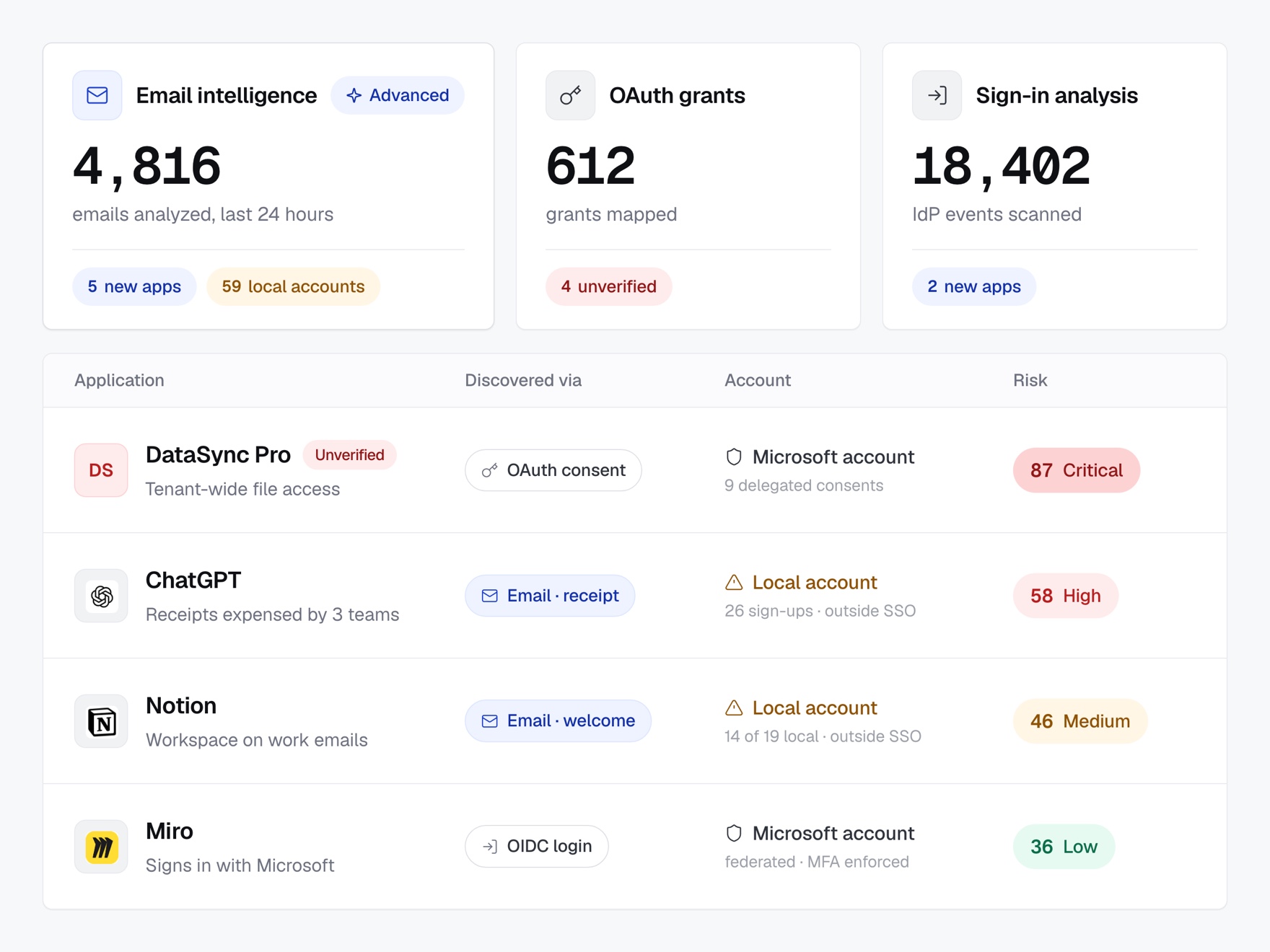Click the sparkle icon in the Advanced badge

tap(354, 95)
